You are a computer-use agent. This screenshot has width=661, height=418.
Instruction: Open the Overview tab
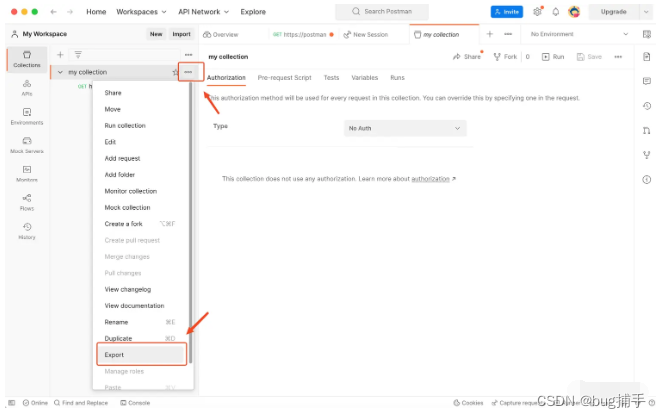pos(221,35)
